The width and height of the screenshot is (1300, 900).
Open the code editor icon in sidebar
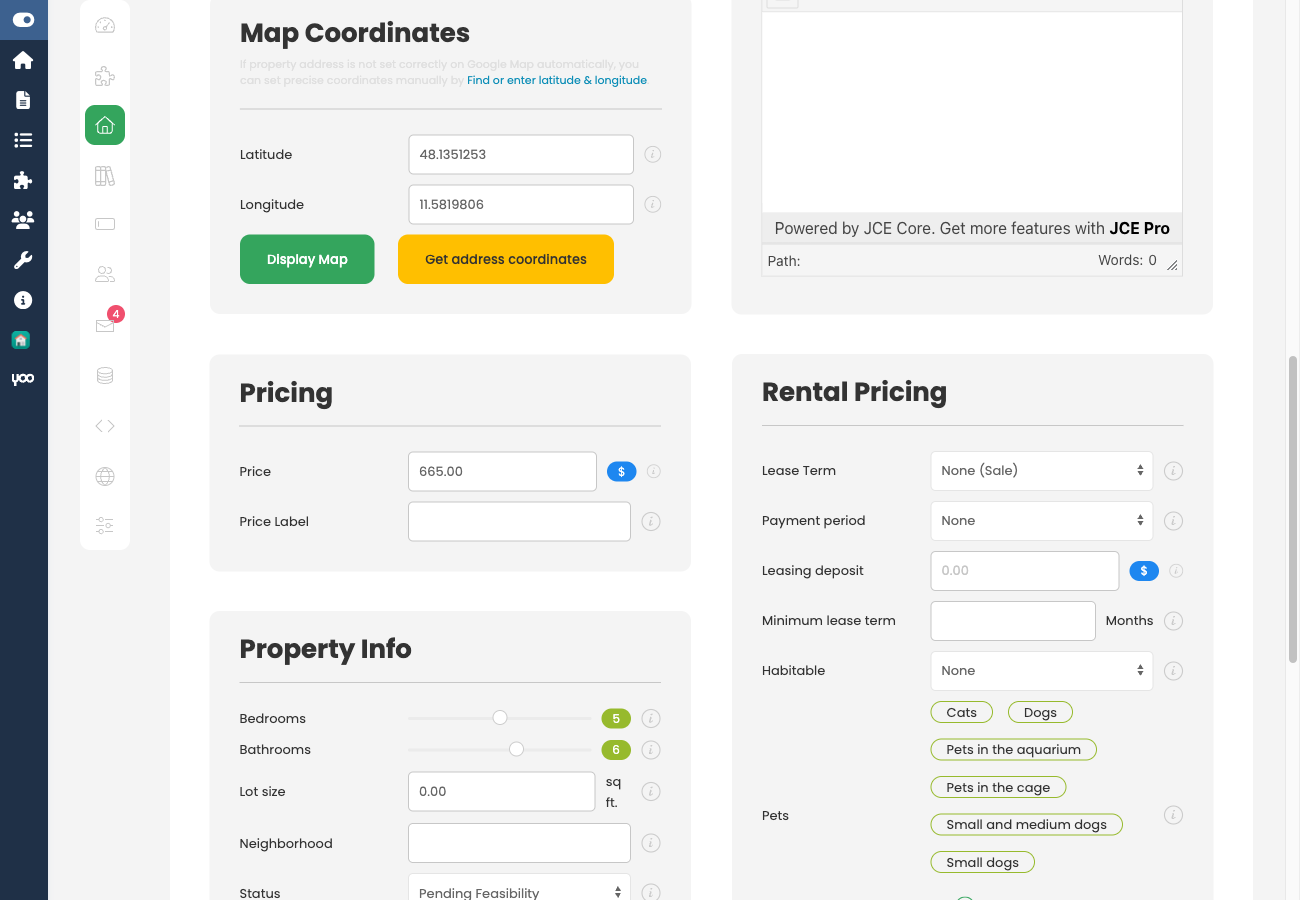tap(105, 425)
